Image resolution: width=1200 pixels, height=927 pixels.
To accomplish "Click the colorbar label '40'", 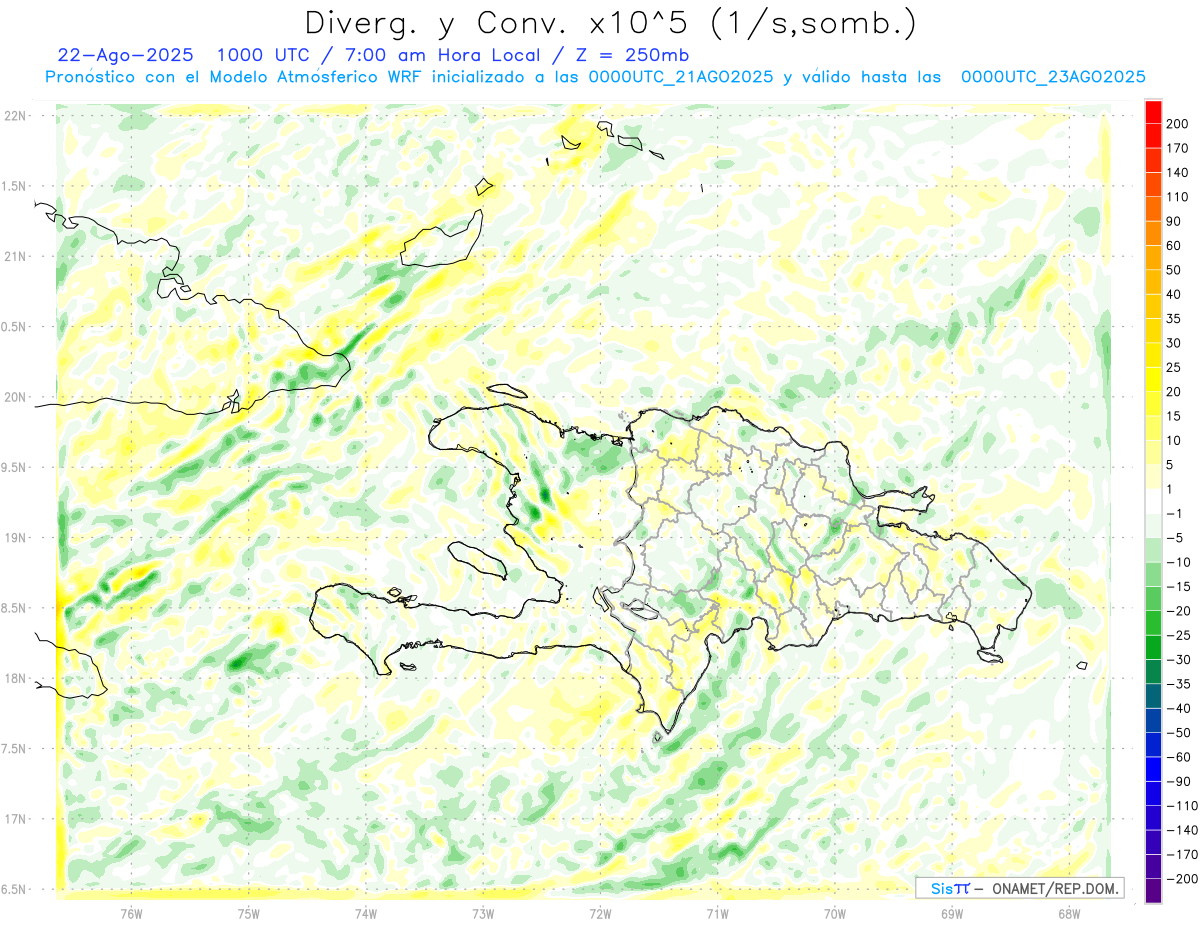I will point(1175,295).
